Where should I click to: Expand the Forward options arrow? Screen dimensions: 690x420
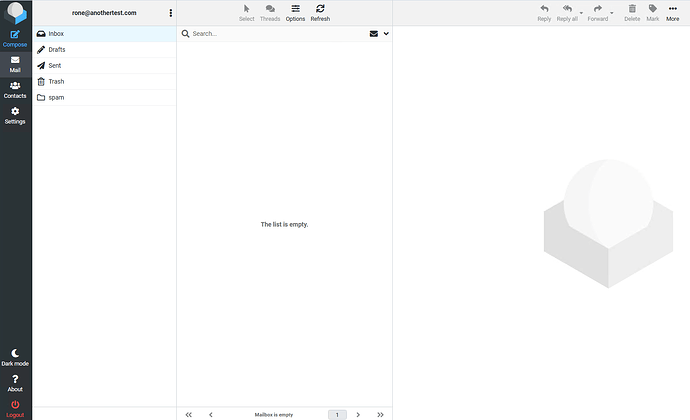click(x=612, y=13)
